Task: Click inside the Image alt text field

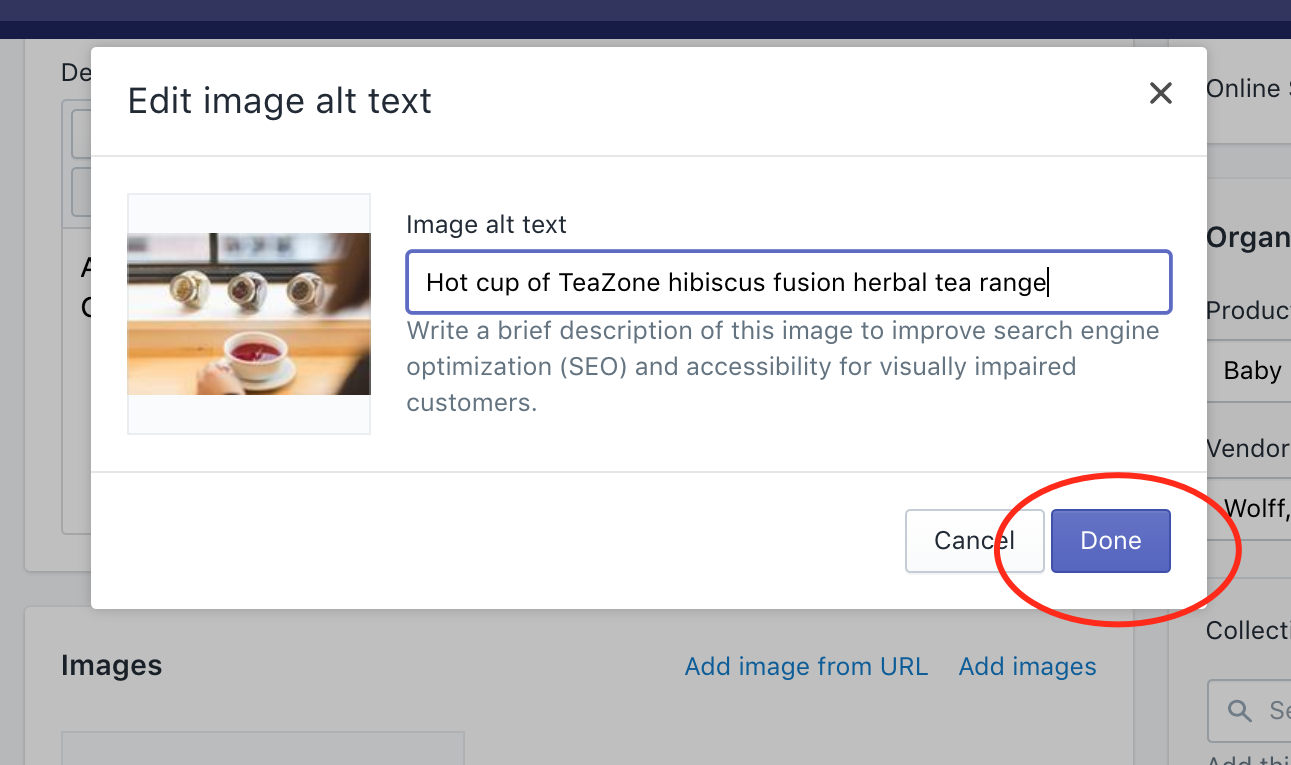Action: (788, 282)
